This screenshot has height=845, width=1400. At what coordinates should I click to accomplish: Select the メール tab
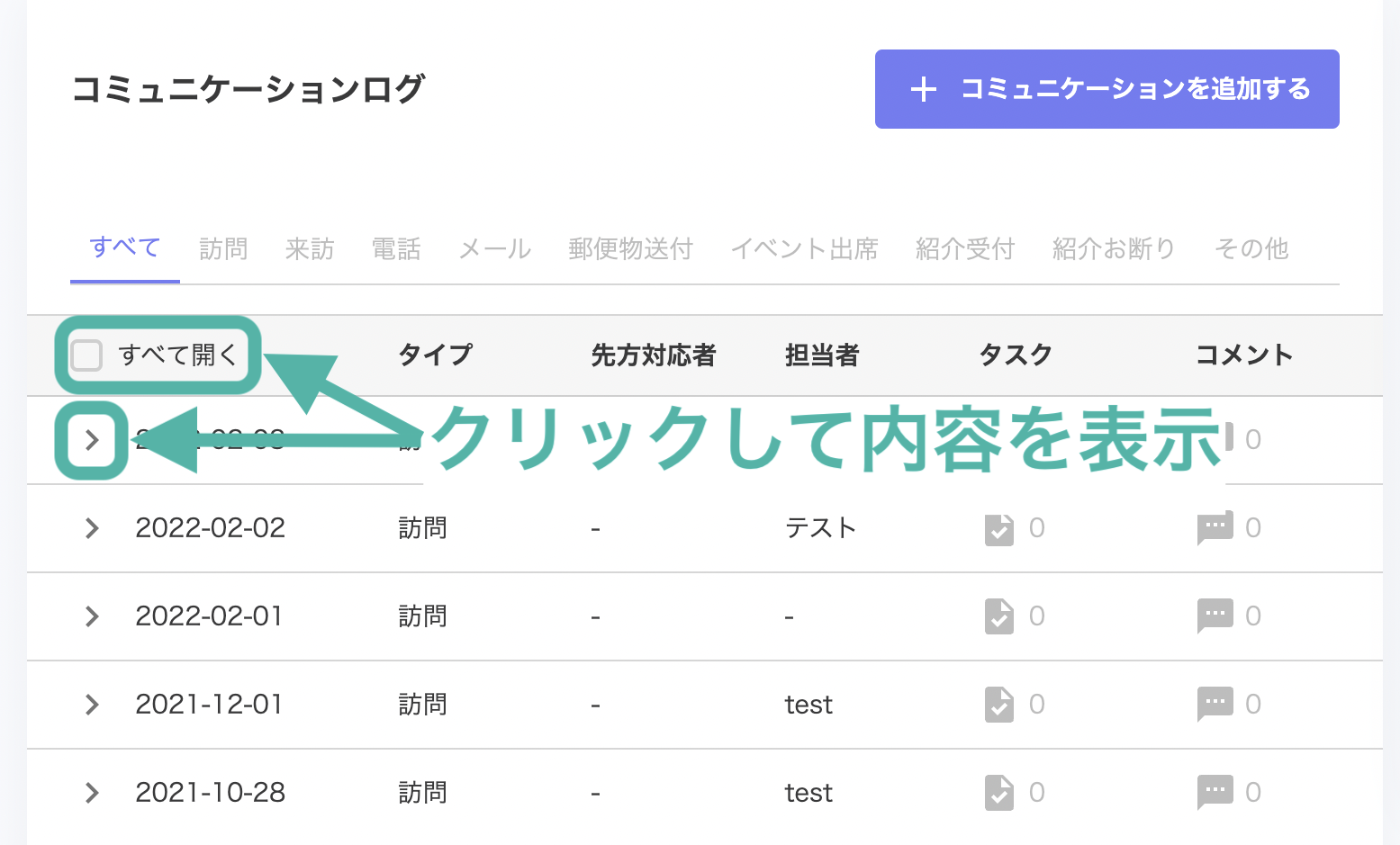495,248
